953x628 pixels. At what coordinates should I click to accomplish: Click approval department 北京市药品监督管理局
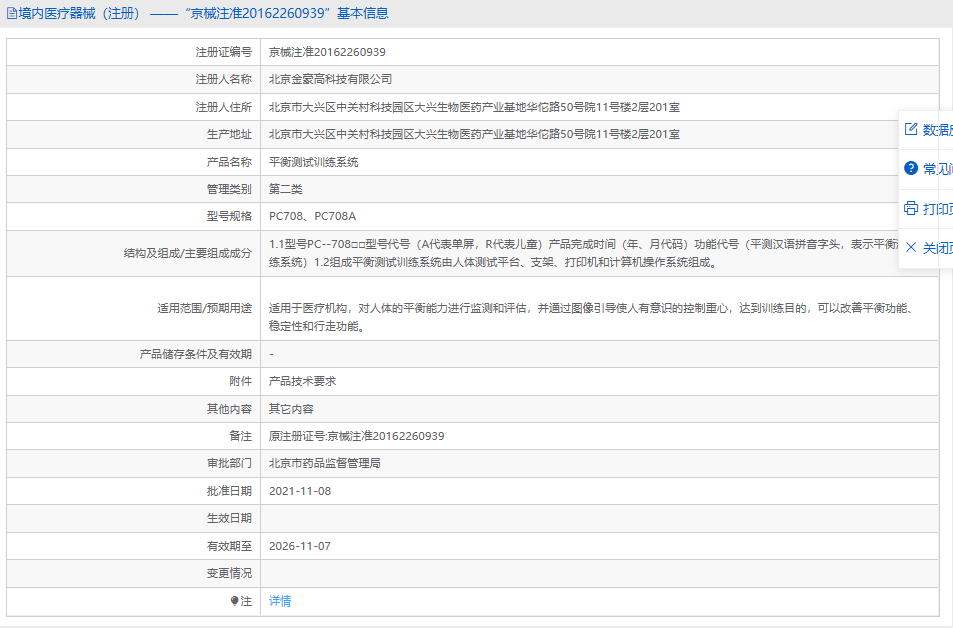click(324, 464)
